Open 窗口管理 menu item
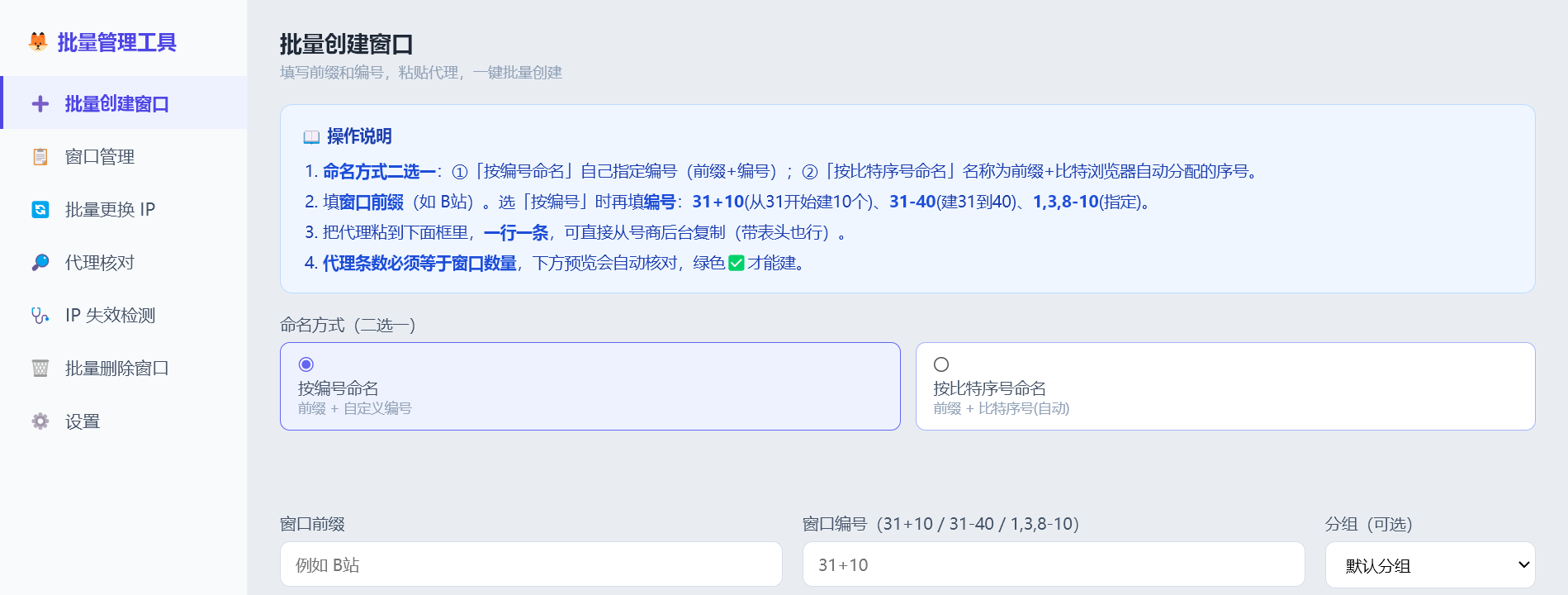This screenshot has height=595, width=1568. (x=124, y=157)
